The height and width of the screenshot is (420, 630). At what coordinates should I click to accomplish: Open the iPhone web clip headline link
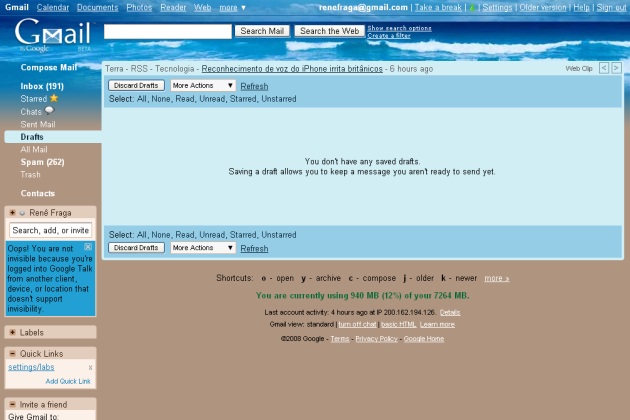click(x=292, y=69)
